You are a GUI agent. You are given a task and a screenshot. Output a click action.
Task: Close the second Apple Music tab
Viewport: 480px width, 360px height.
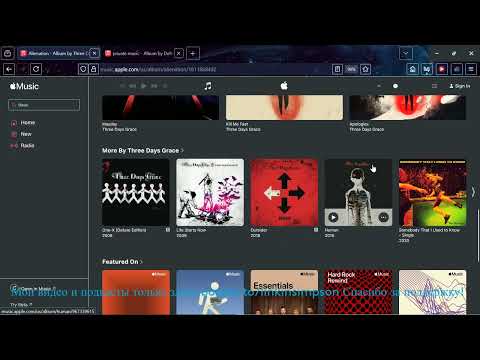pyautogui.click(x=179, y=53)
